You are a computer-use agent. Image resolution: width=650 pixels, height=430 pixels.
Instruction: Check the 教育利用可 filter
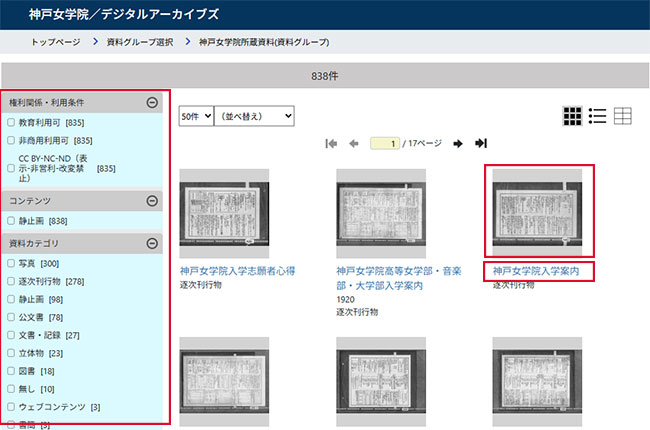[x=11, y=122]
